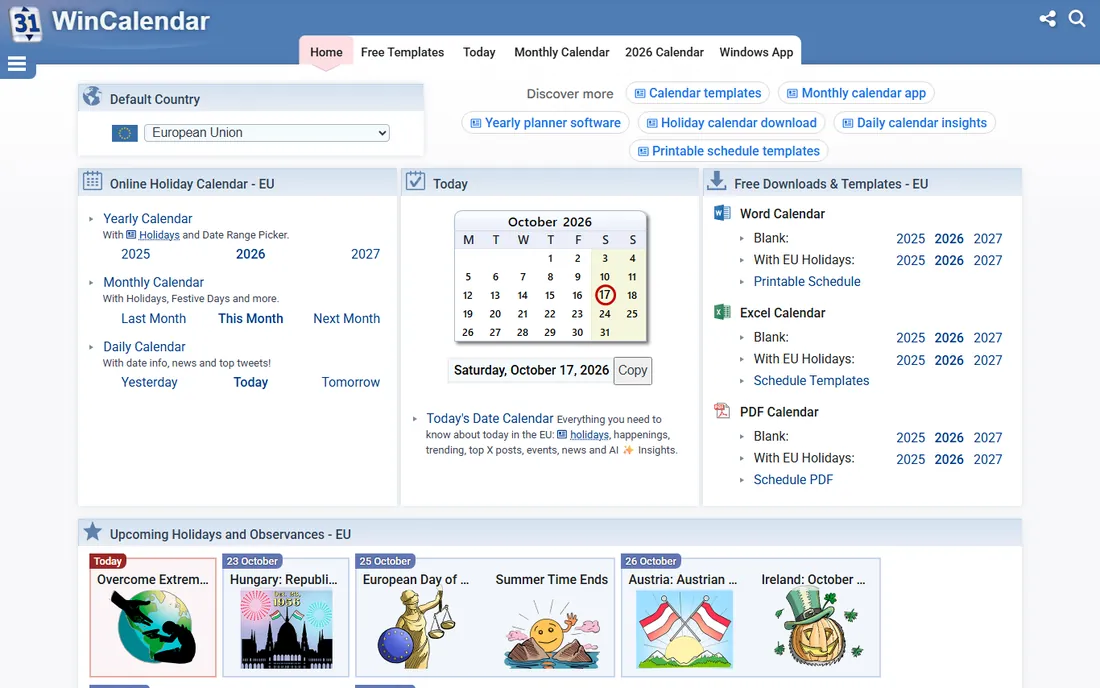Open Word With EU Holidays 2027 link
Screen dimensions: 1100x688
pos(988,260)
